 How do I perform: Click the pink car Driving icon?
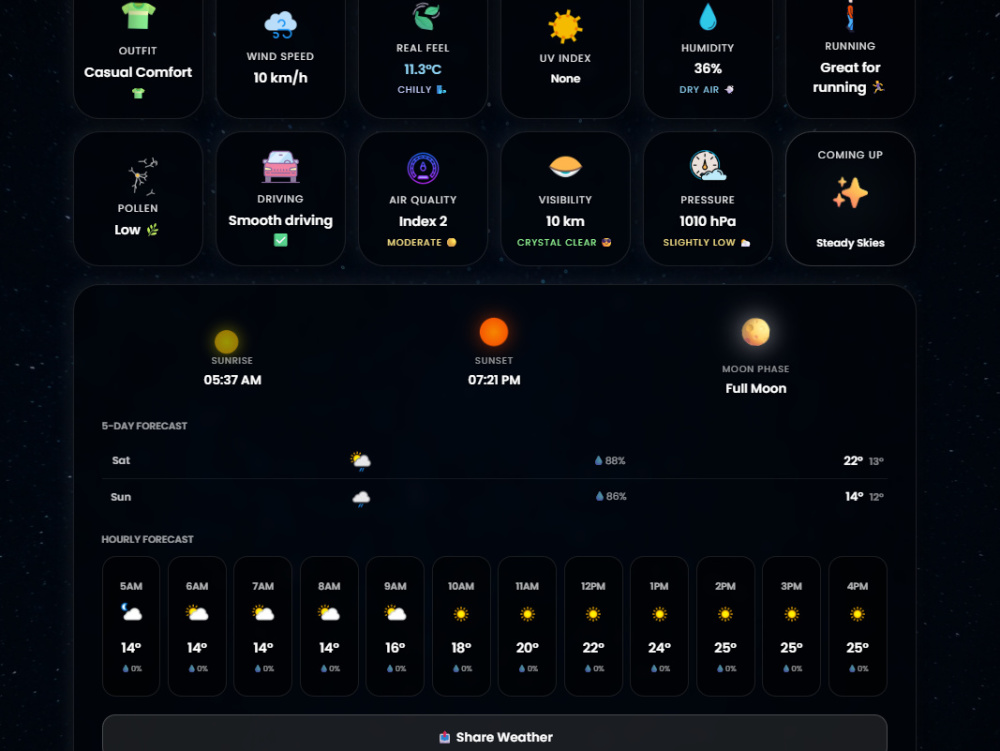point(281,167)
